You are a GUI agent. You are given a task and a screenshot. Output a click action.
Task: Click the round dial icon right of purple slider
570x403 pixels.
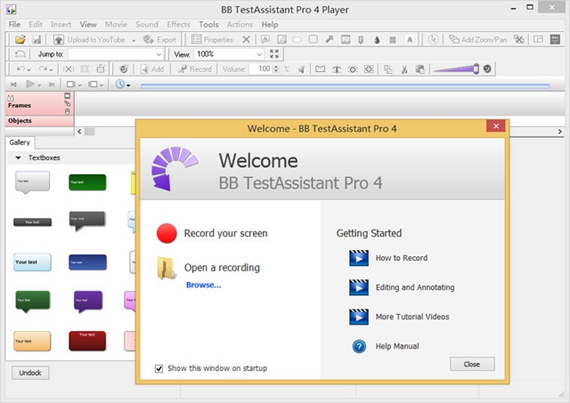point(487,69)
